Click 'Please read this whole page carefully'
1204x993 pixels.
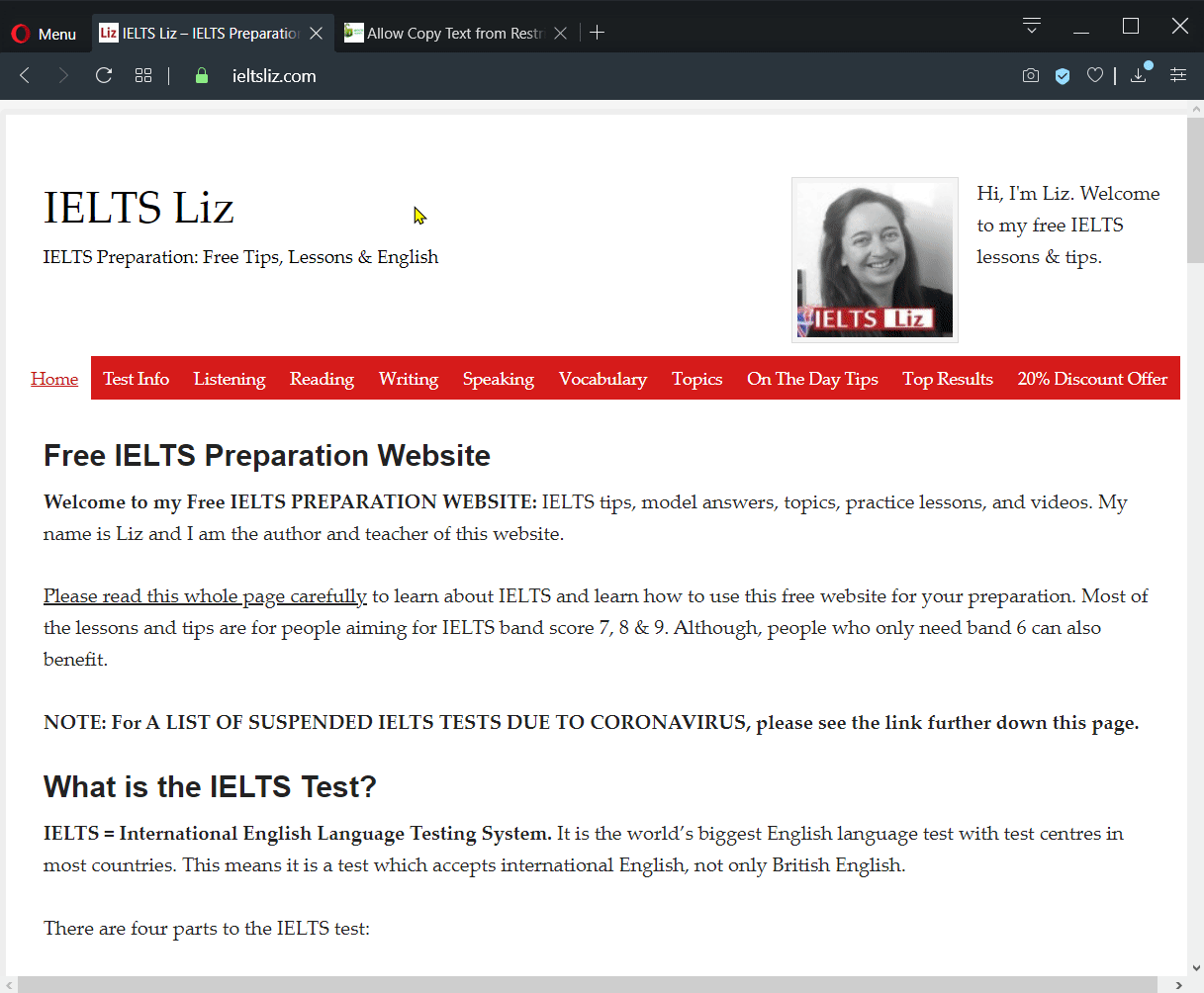[x=205, y=596]
